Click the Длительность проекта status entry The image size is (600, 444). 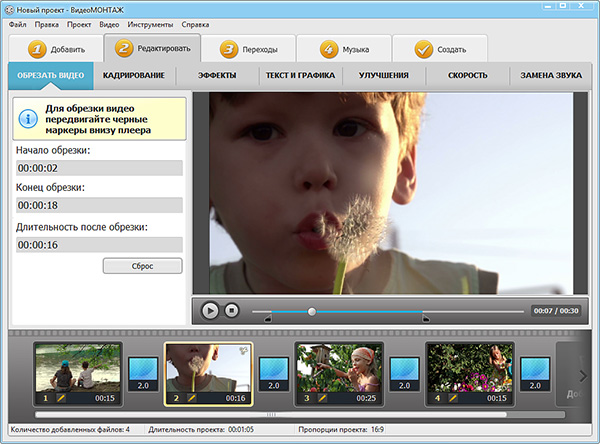[201, 429]
